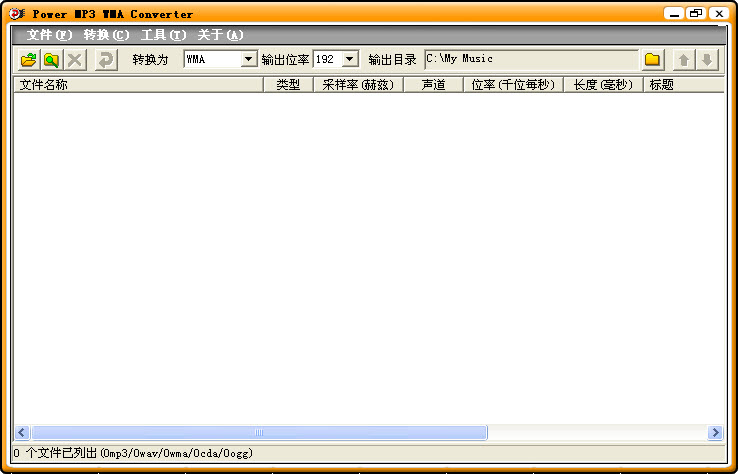Click the search folder icon
The image size is (738, 474).
(x=51, y=60)
